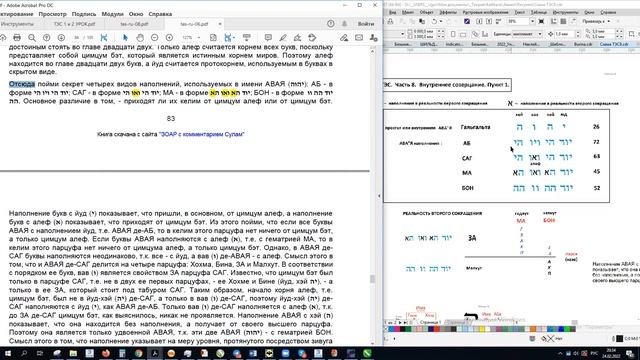Screen dimensions: 640x360
Task: Open Acrobat help question mark icon
Action: coord(331,24)
